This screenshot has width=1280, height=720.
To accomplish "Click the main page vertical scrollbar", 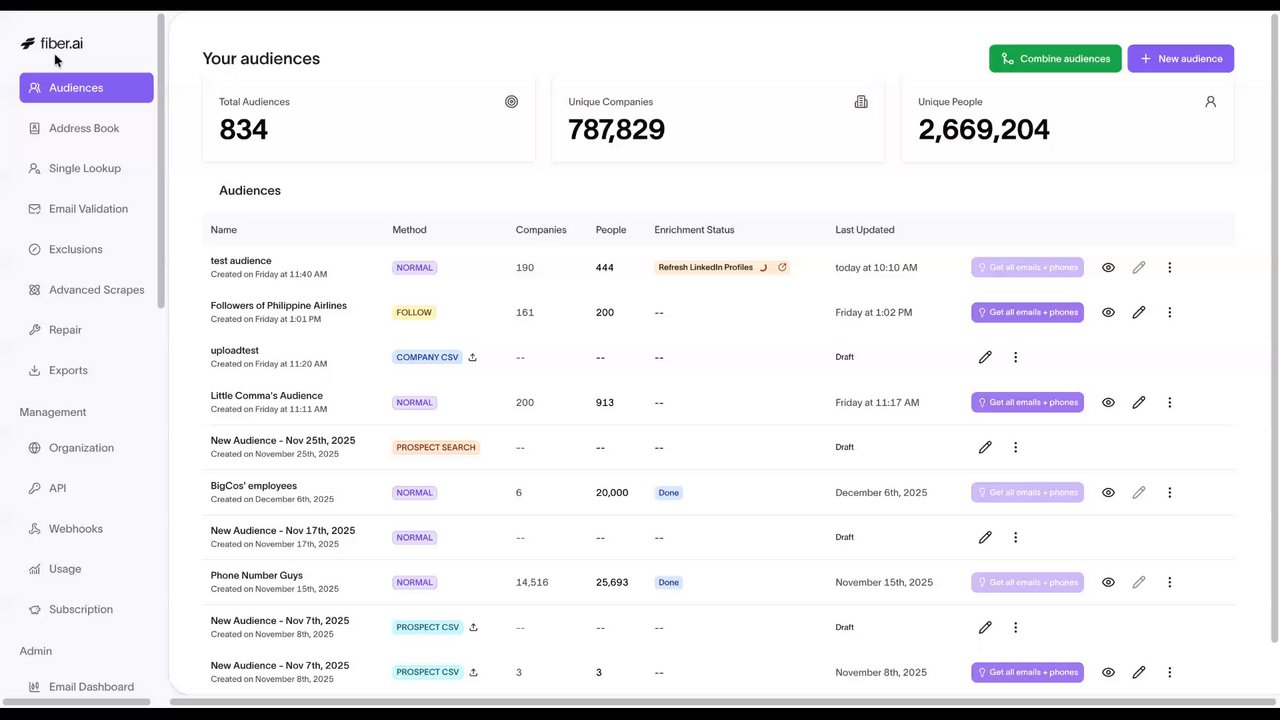I will [x=1274, y=329].
